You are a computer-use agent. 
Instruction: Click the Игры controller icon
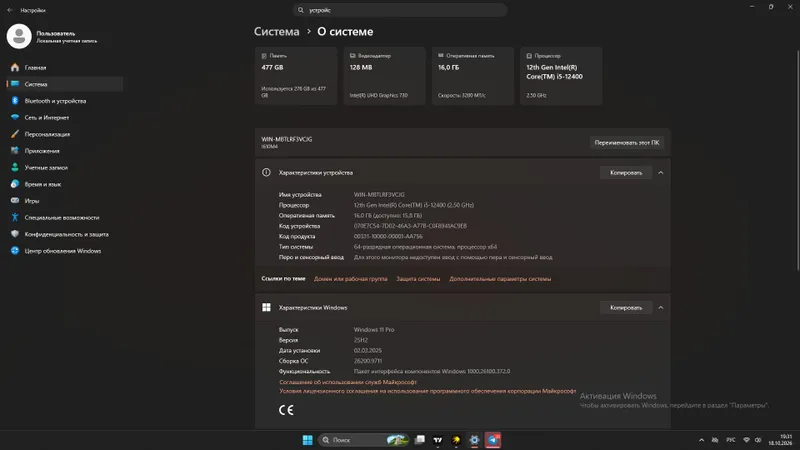[15, 201]
